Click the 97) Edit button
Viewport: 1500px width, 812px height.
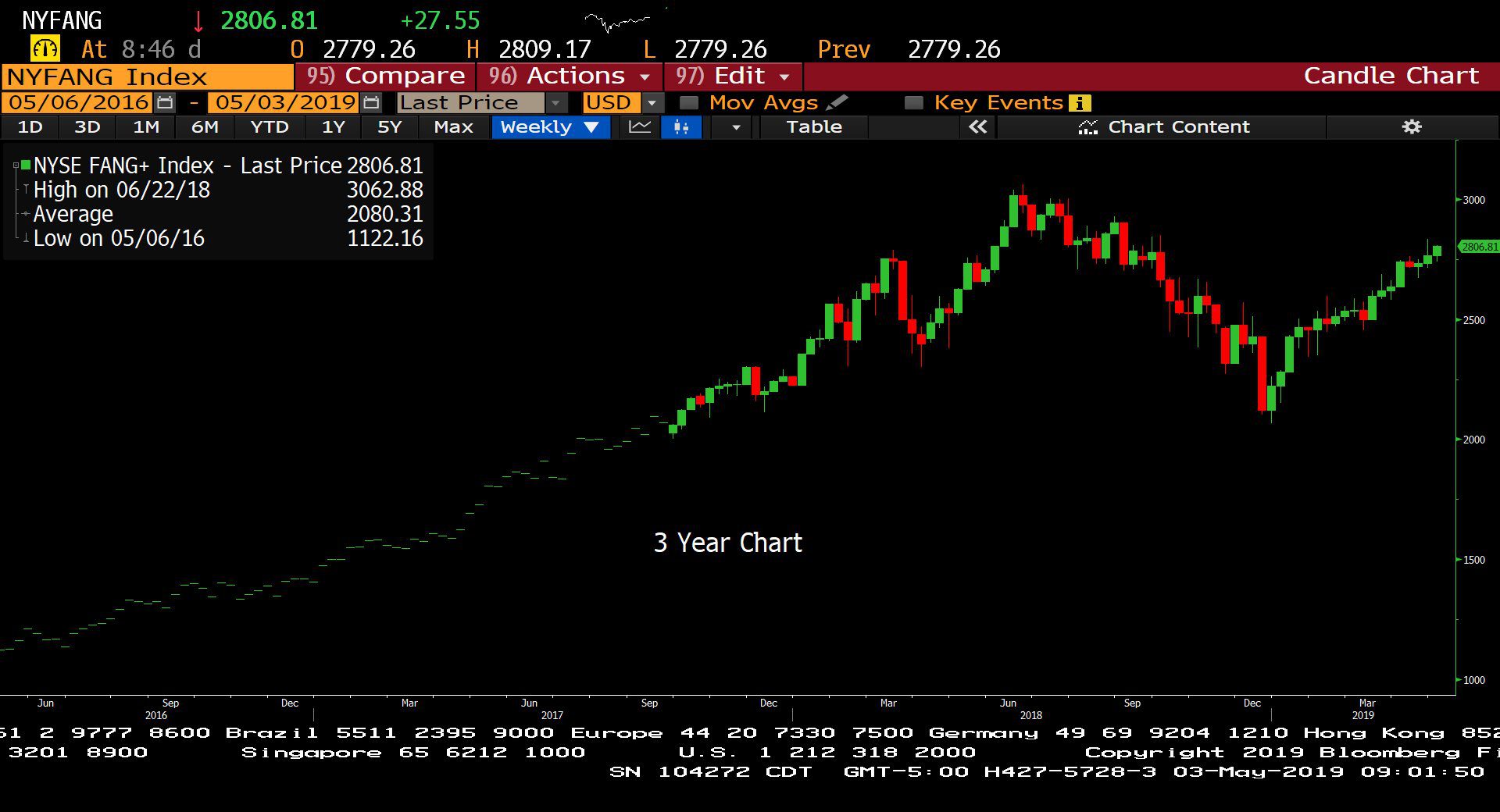pyautogui.click(x=733, y=77)
